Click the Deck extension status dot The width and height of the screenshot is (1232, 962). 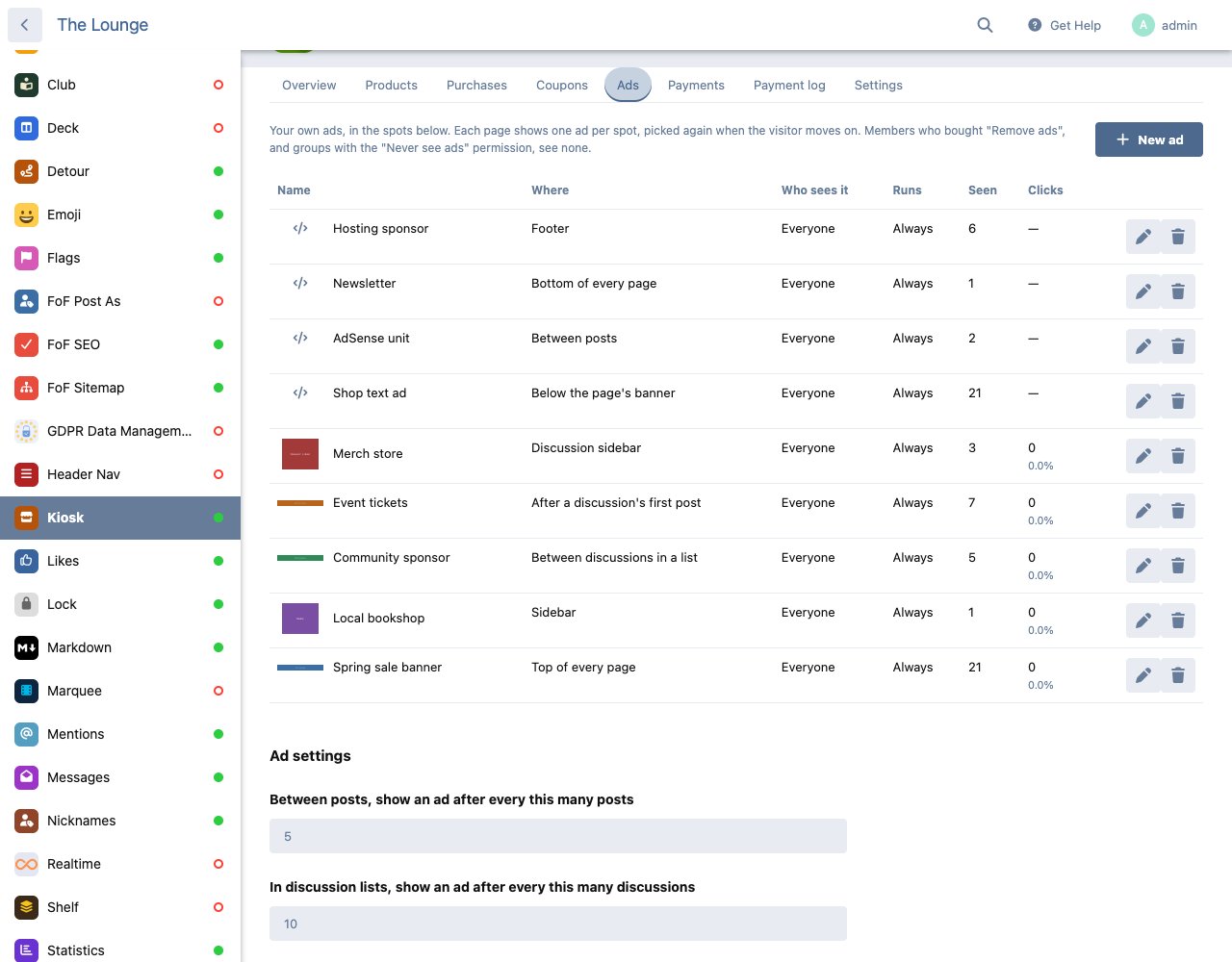pyautogui.click(x=218, y=128)
